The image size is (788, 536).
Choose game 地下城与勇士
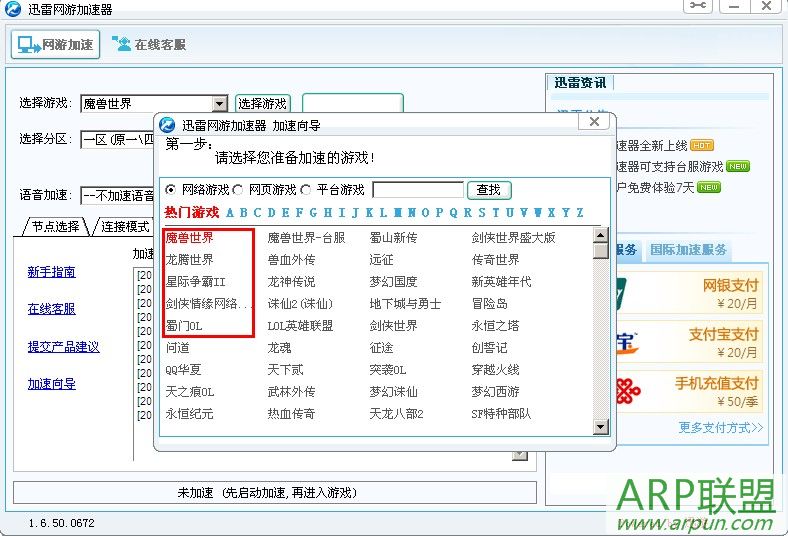tap(405, 304)
